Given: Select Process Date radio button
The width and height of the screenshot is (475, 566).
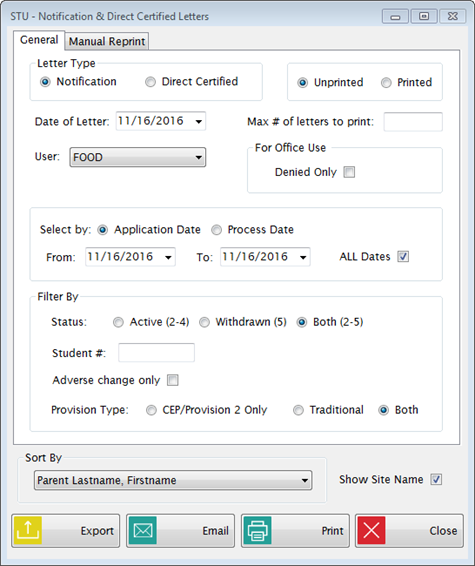Looking at the screenshot, I should [x=217, y=230].
